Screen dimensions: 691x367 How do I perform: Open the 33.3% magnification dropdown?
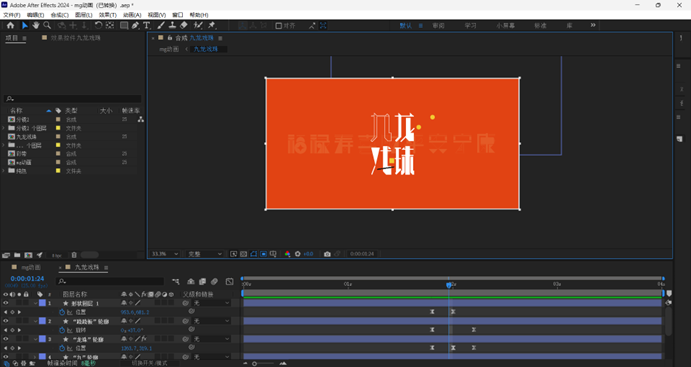(x=165, y=254)
